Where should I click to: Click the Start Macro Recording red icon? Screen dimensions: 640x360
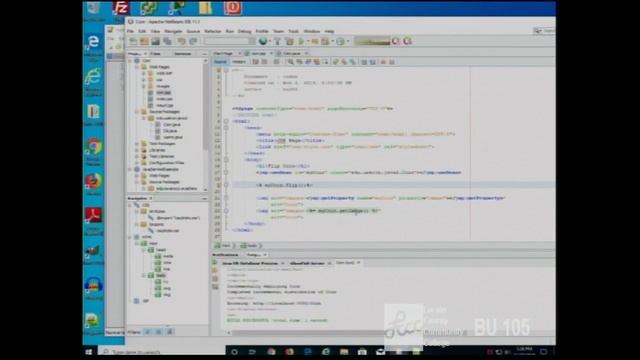coord(383,62)
